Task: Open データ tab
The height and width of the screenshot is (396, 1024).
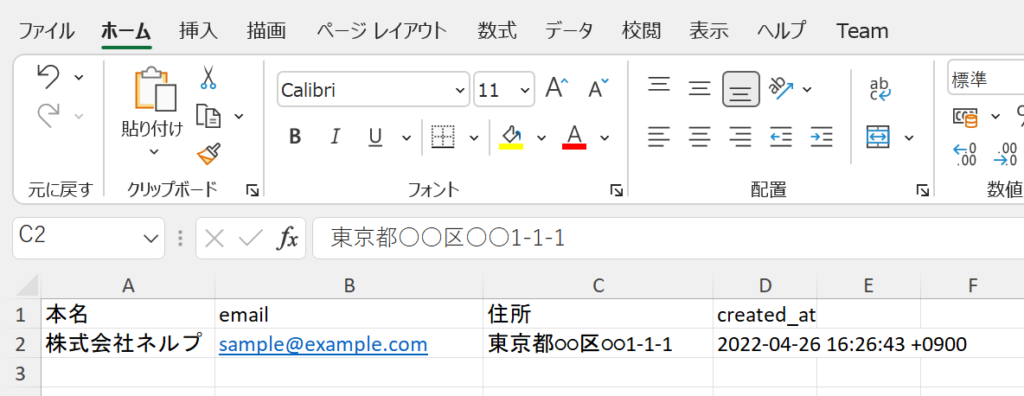Action: pos(569,30)
